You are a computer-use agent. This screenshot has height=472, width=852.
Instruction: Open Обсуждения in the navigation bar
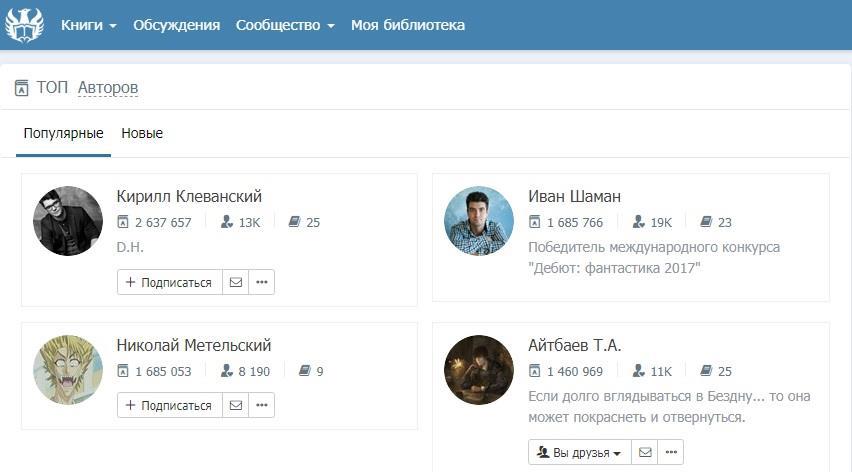tap(176, 25)
